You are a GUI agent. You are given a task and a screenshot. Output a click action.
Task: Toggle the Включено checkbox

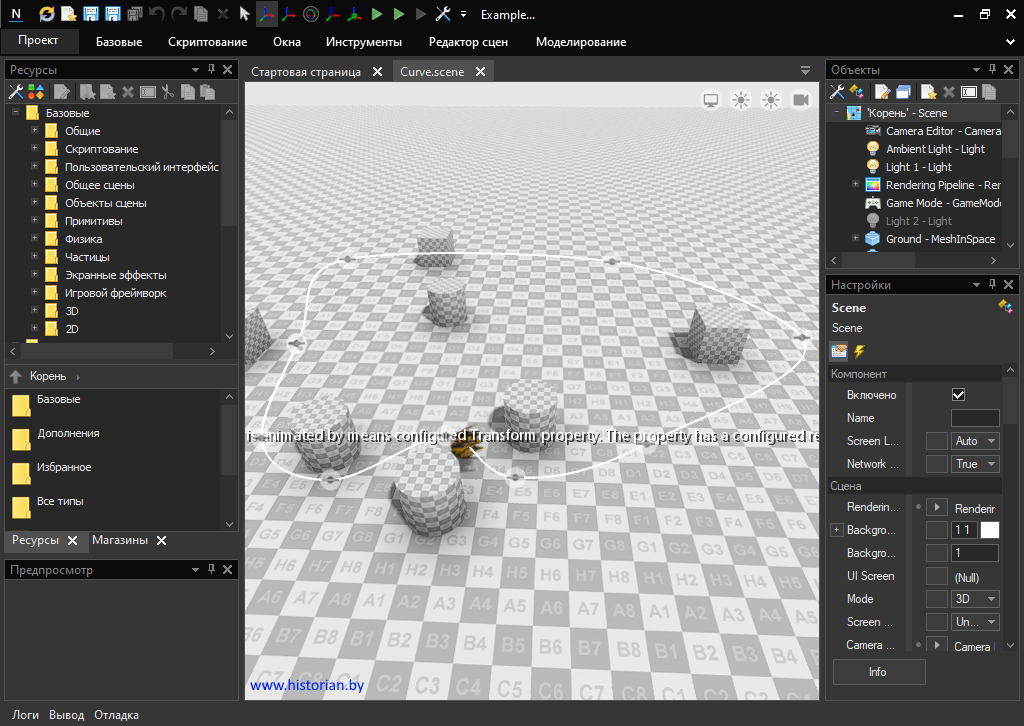(x=958, y=395)
